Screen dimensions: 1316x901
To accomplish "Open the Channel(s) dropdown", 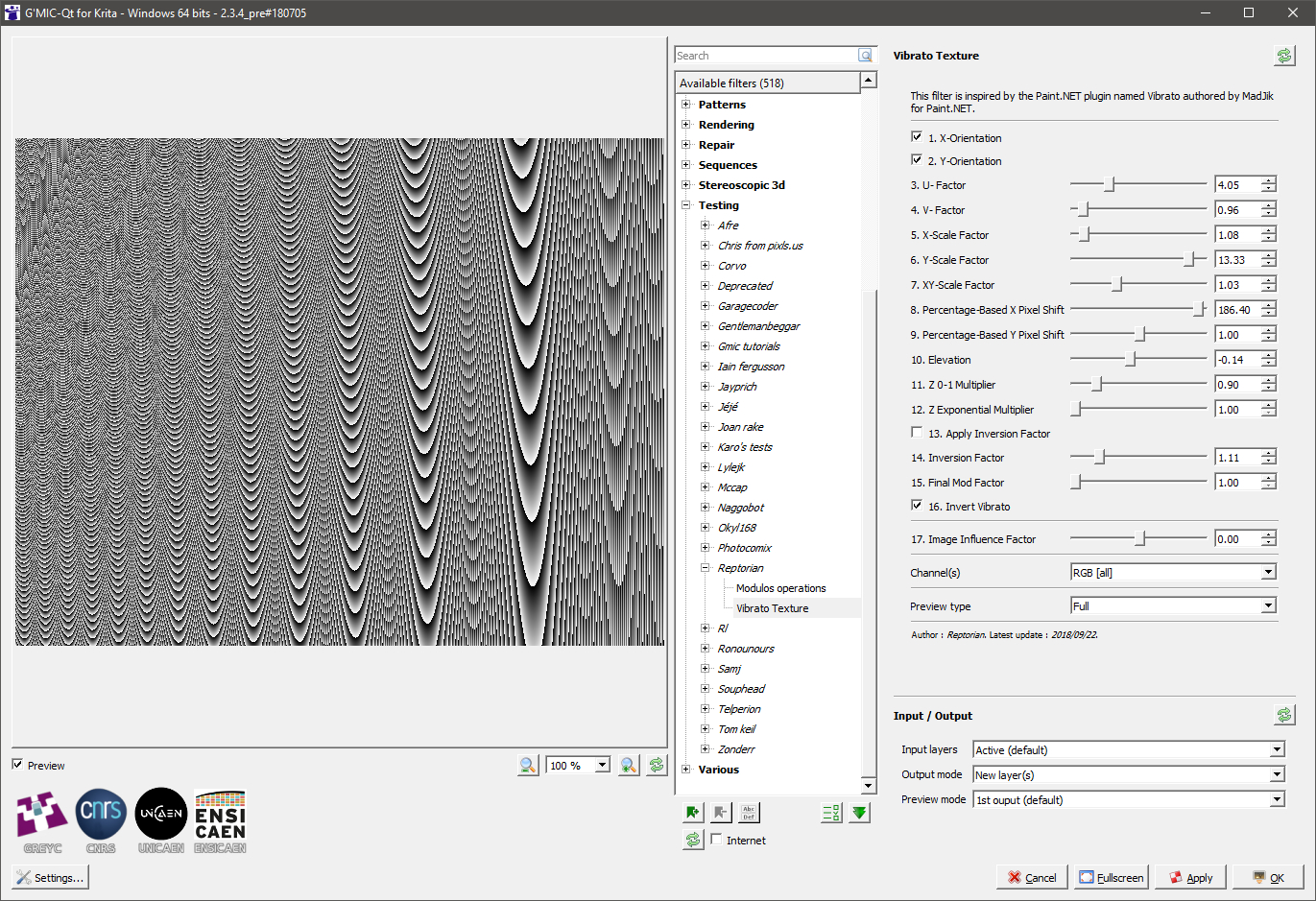I will click(x=1173, y=572).
